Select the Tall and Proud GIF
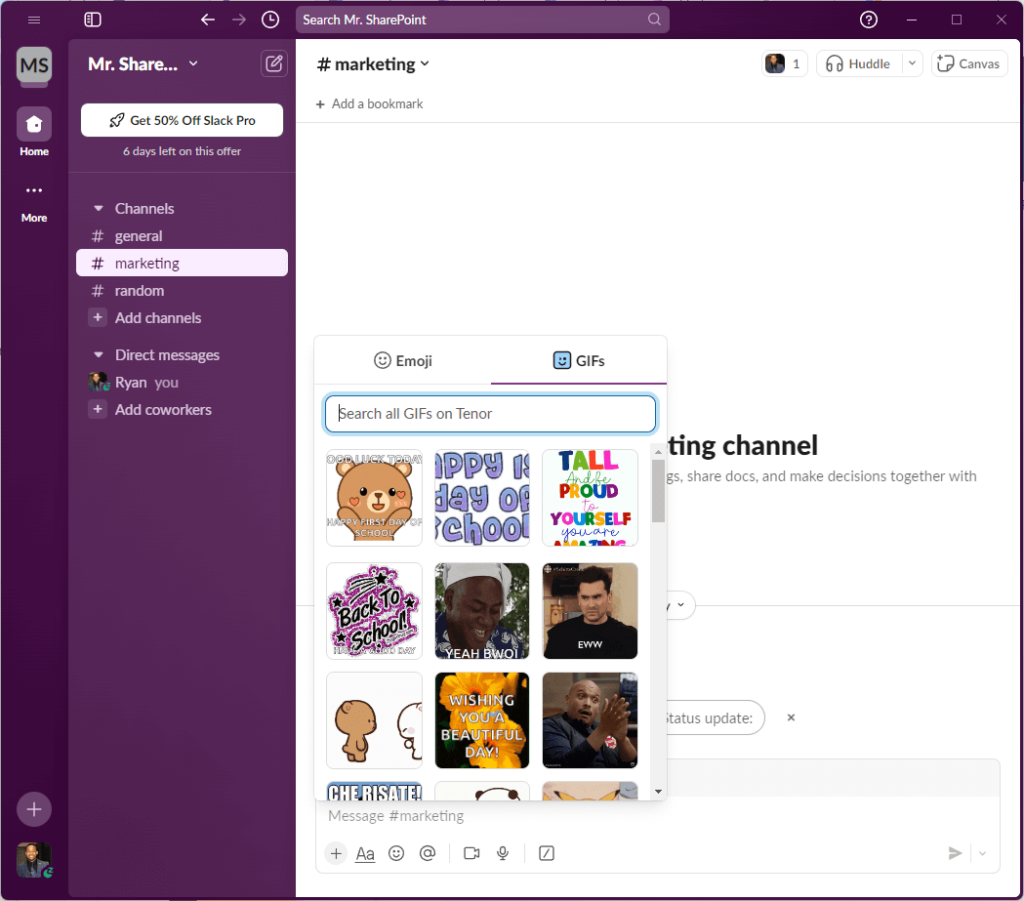1024x901 pixels. tap(590, 498)
